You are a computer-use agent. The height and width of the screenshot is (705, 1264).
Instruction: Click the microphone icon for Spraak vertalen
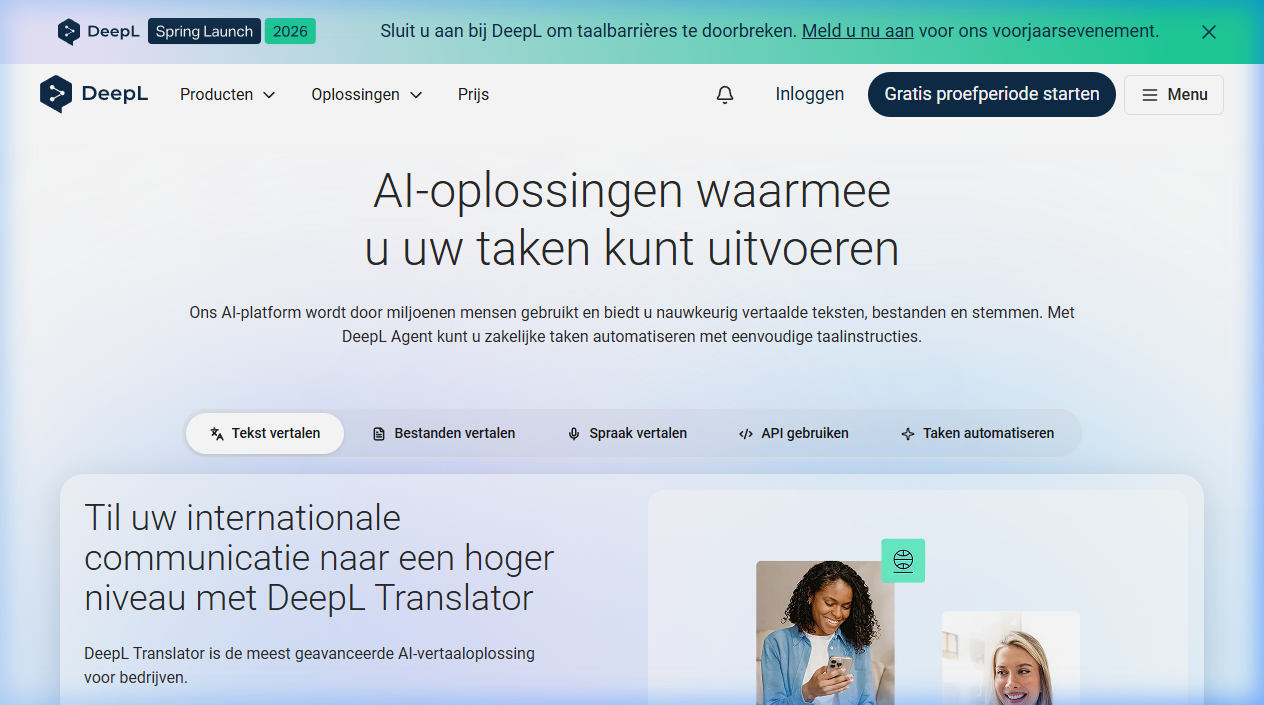[x=574, y=434]
